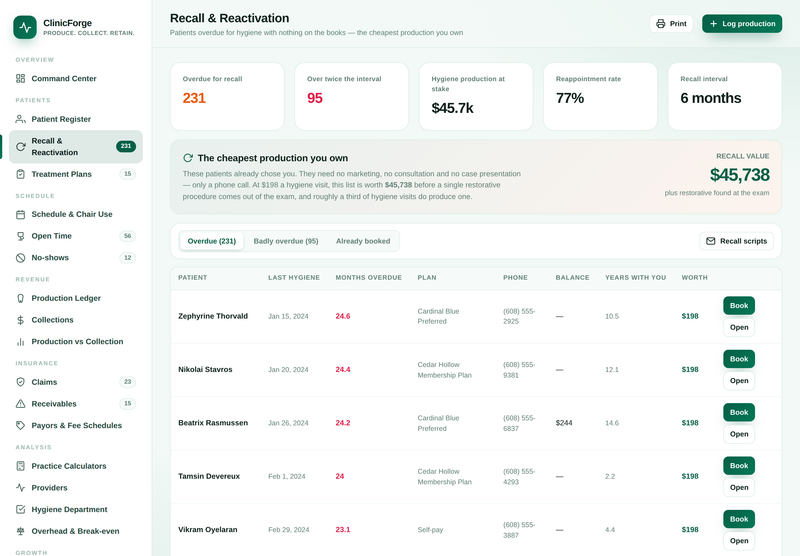Click the 23 badge beside Claims
800x556 pixels.
(x=128, y=382)
